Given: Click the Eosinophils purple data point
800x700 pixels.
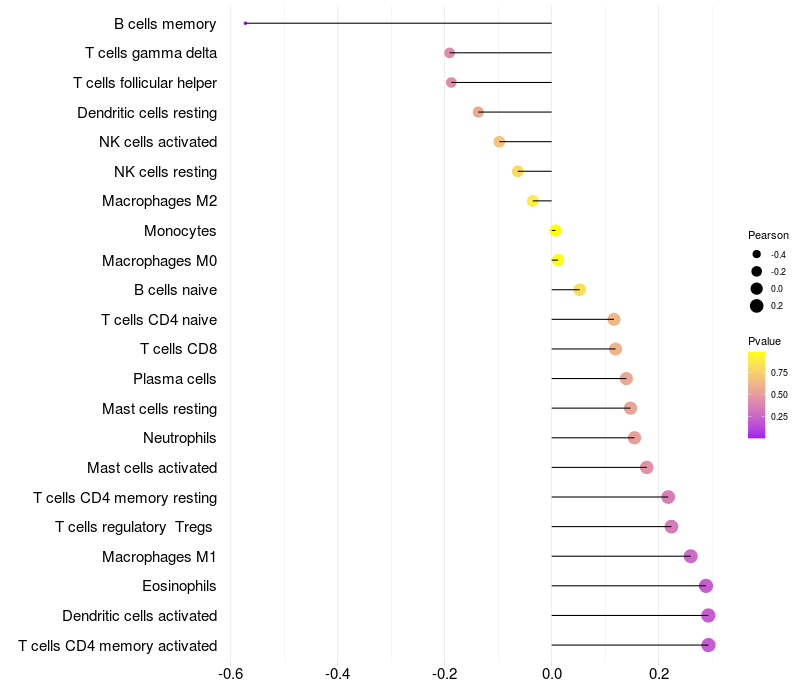Looking at the screenshot, I should click(706, 586).
